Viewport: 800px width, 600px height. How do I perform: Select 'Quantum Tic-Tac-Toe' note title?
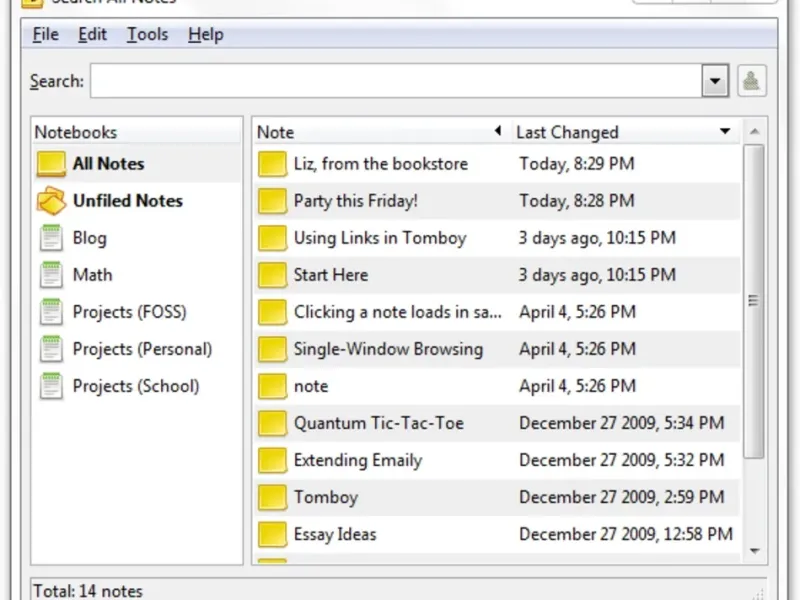click(379, 423)
